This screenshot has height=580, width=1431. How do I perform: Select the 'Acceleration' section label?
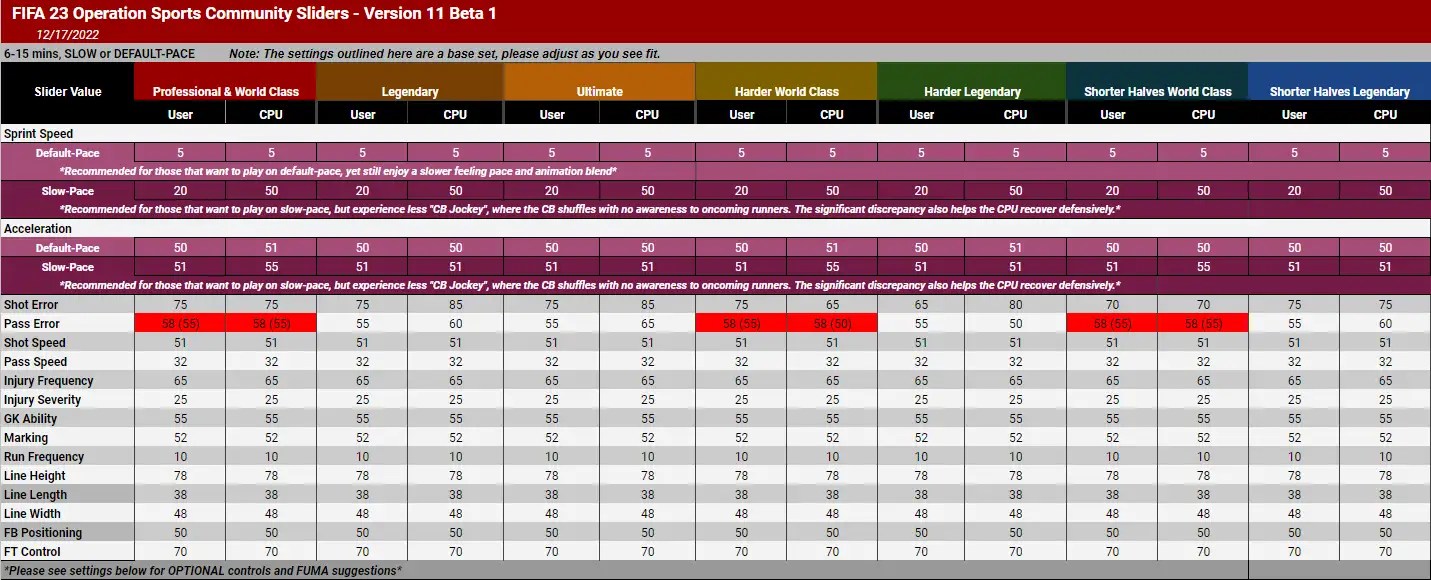click(38, 229)
